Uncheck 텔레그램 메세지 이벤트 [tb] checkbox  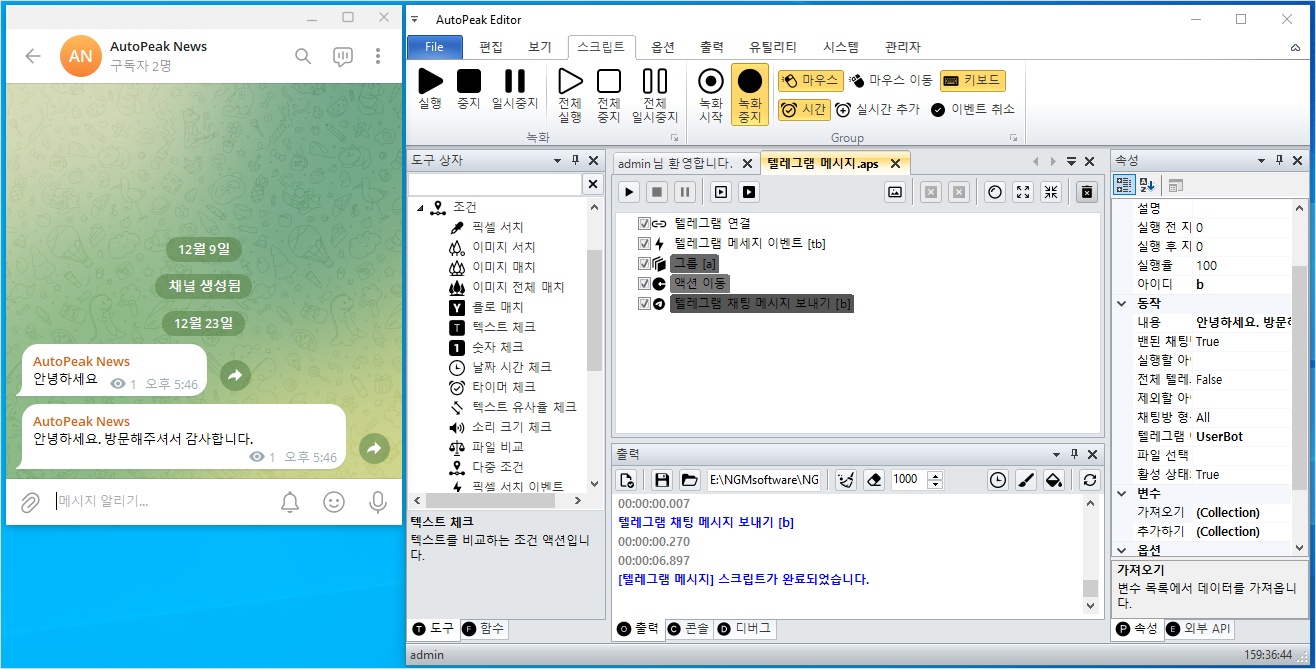pos(644,243)
